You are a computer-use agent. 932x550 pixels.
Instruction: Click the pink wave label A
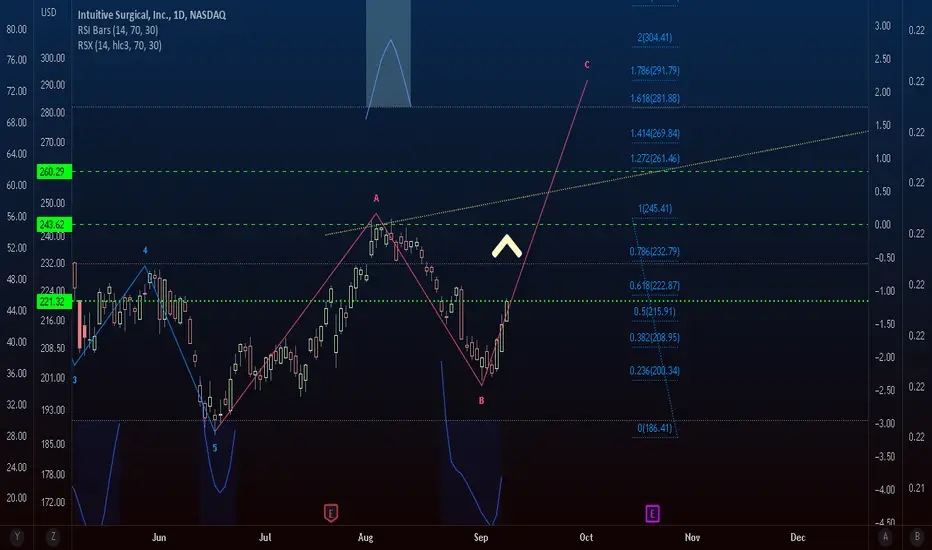tap(376, 199)
